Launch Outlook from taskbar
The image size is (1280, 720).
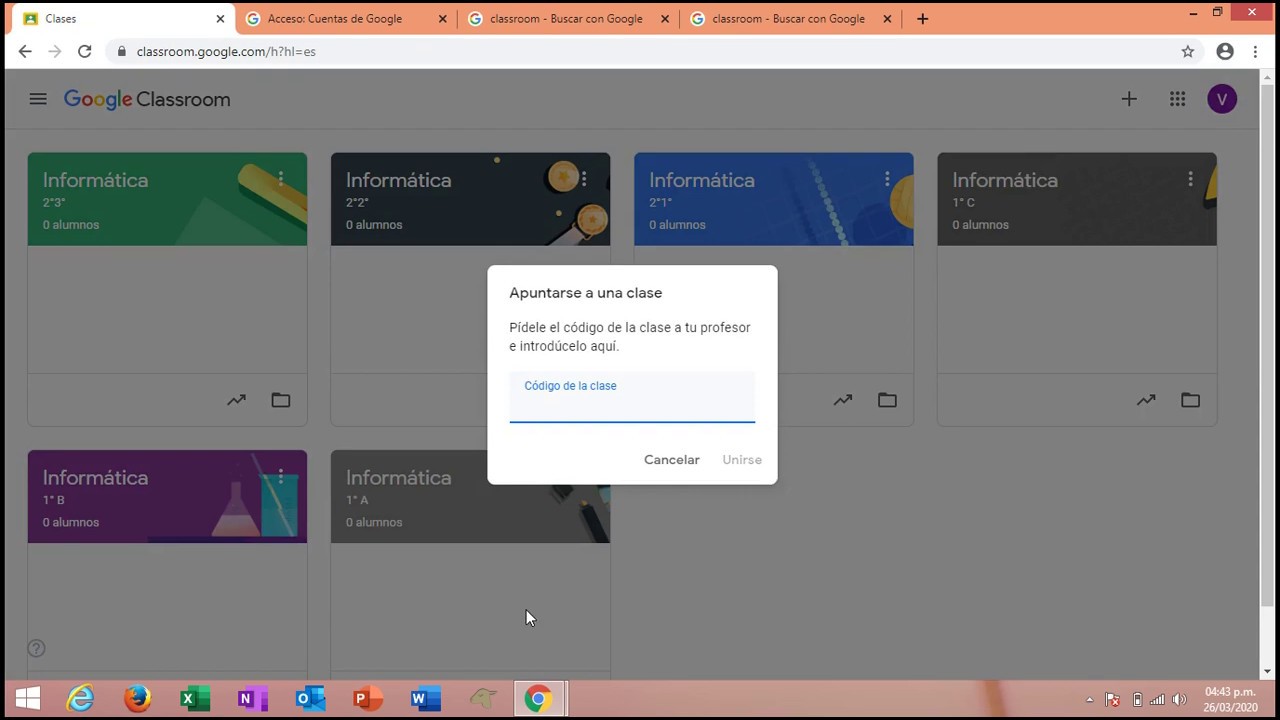[310, 699]
